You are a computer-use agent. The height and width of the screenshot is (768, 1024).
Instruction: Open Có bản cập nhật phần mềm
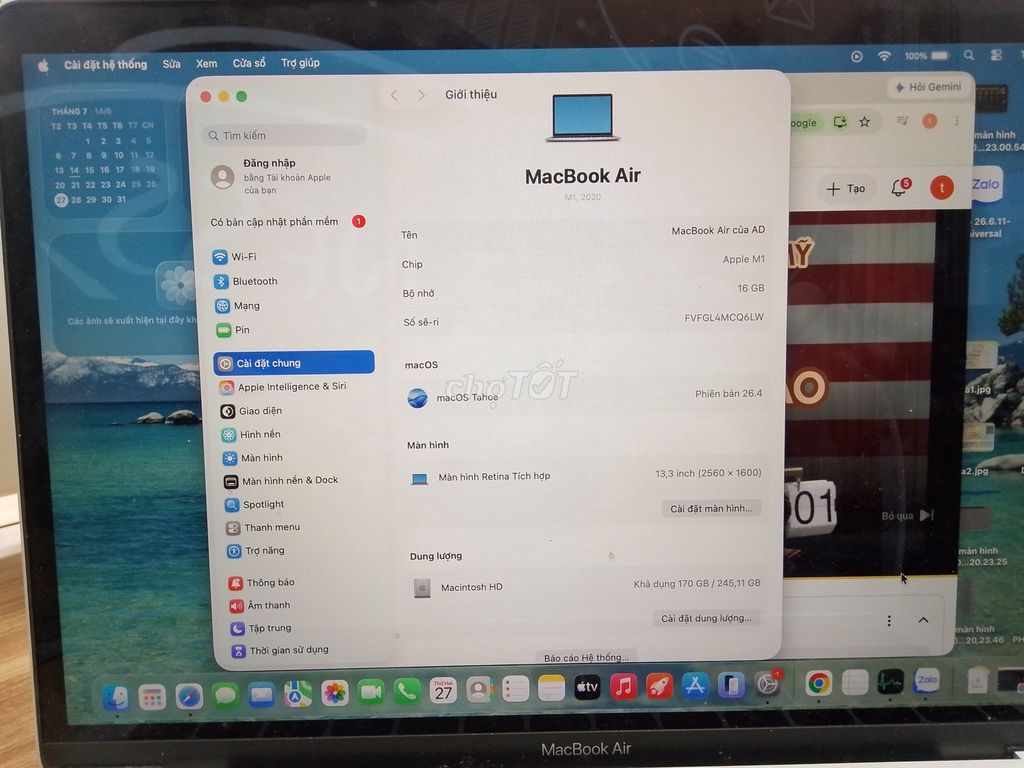coord(287,222)
